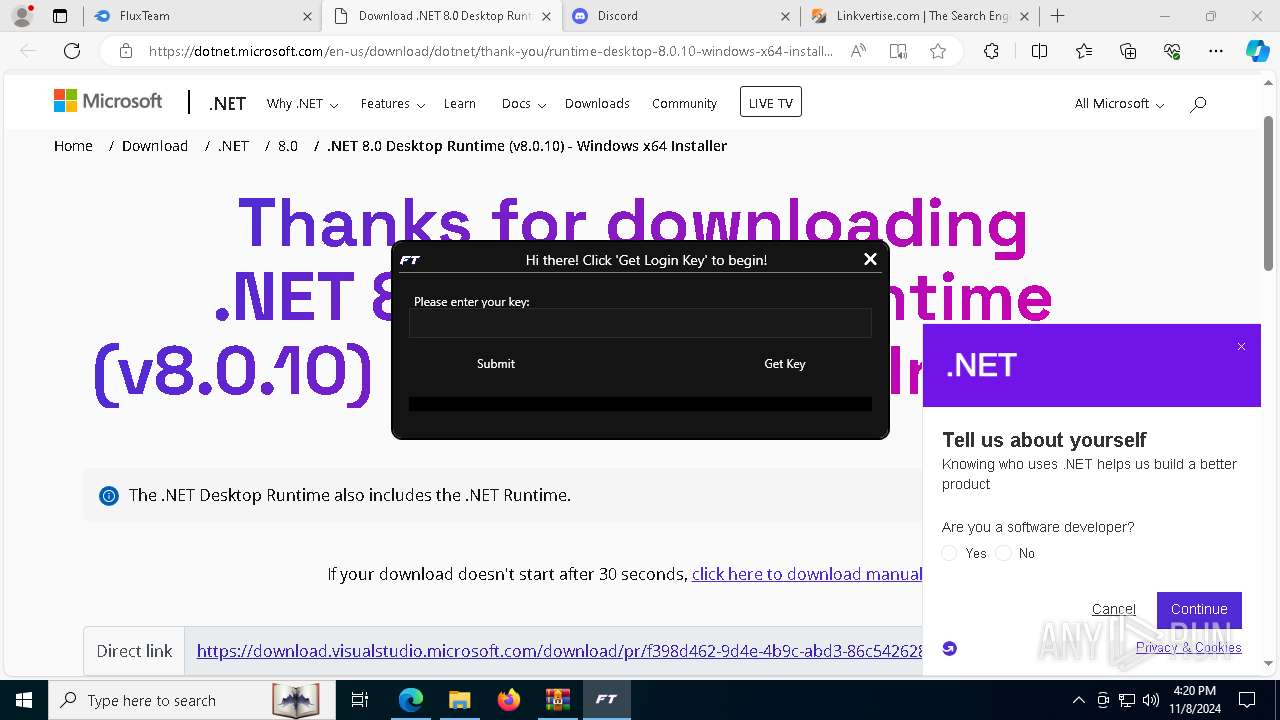Open Copilot sidebar icon

[x=1257, y=51]
